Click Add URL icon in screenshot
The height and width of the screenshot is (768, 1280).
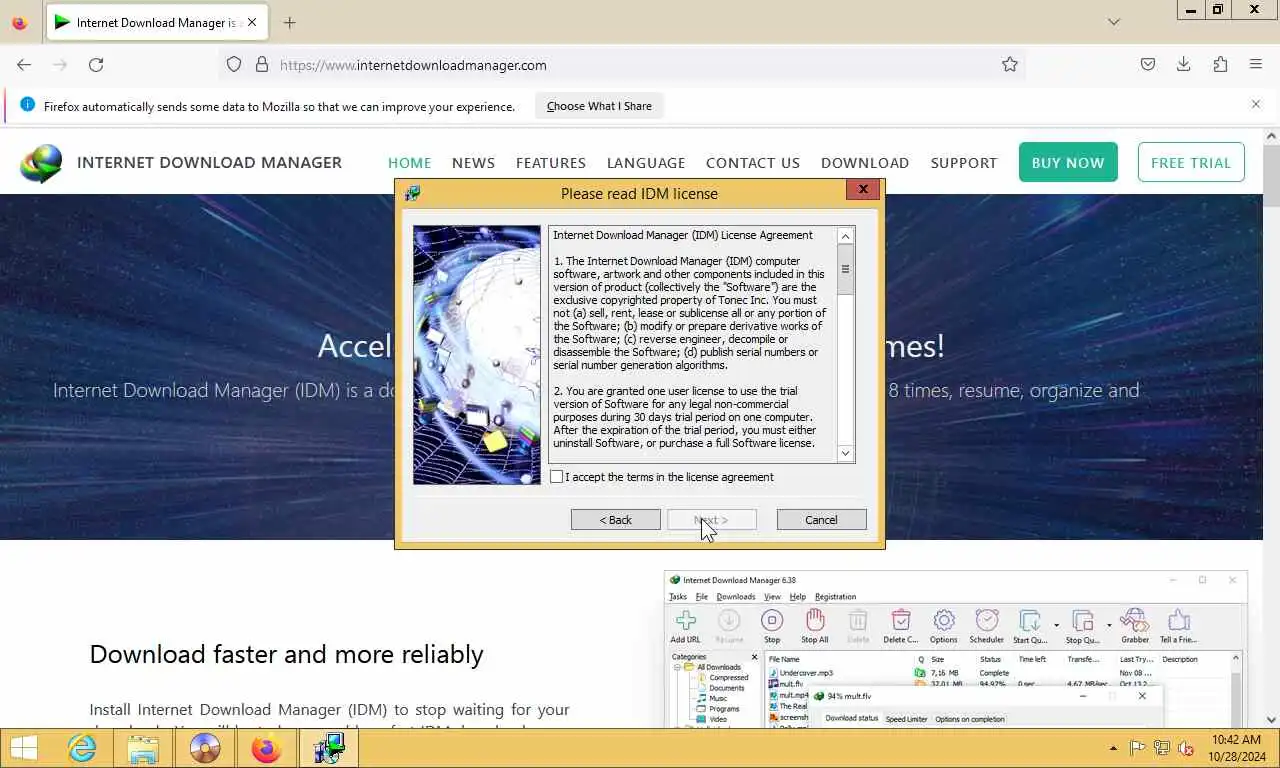(685, 627)
